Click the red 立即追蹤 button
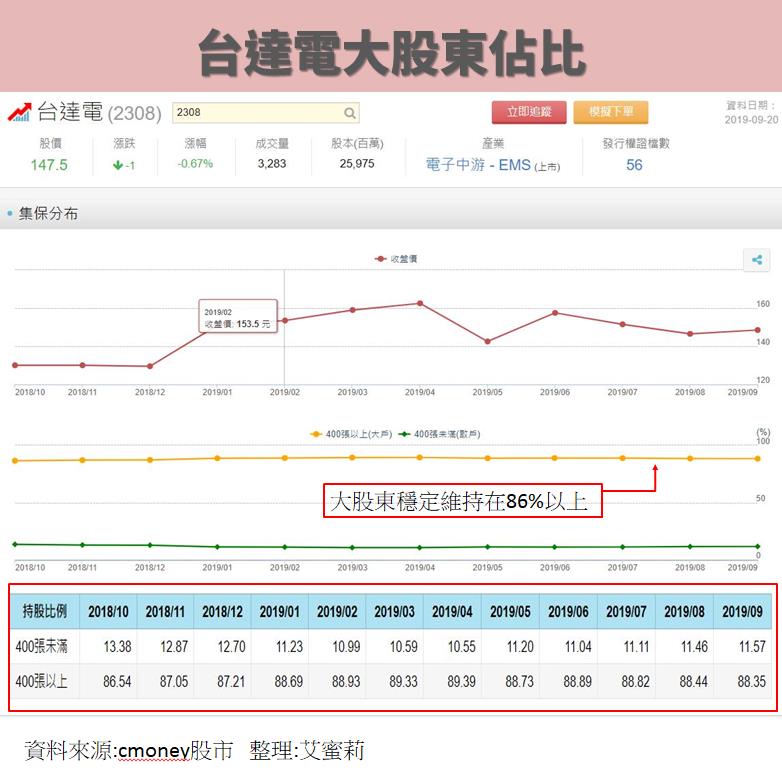The width and height of the screenshot is (782, 780). (x=529, y=112)
